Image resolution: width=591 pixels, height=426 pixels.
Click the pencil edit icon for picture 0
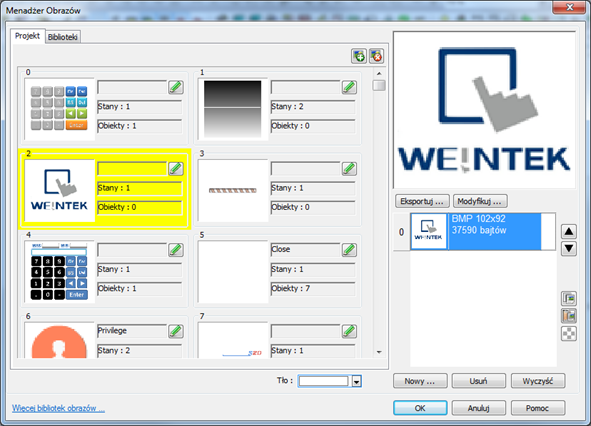click(x=176, y=87)
